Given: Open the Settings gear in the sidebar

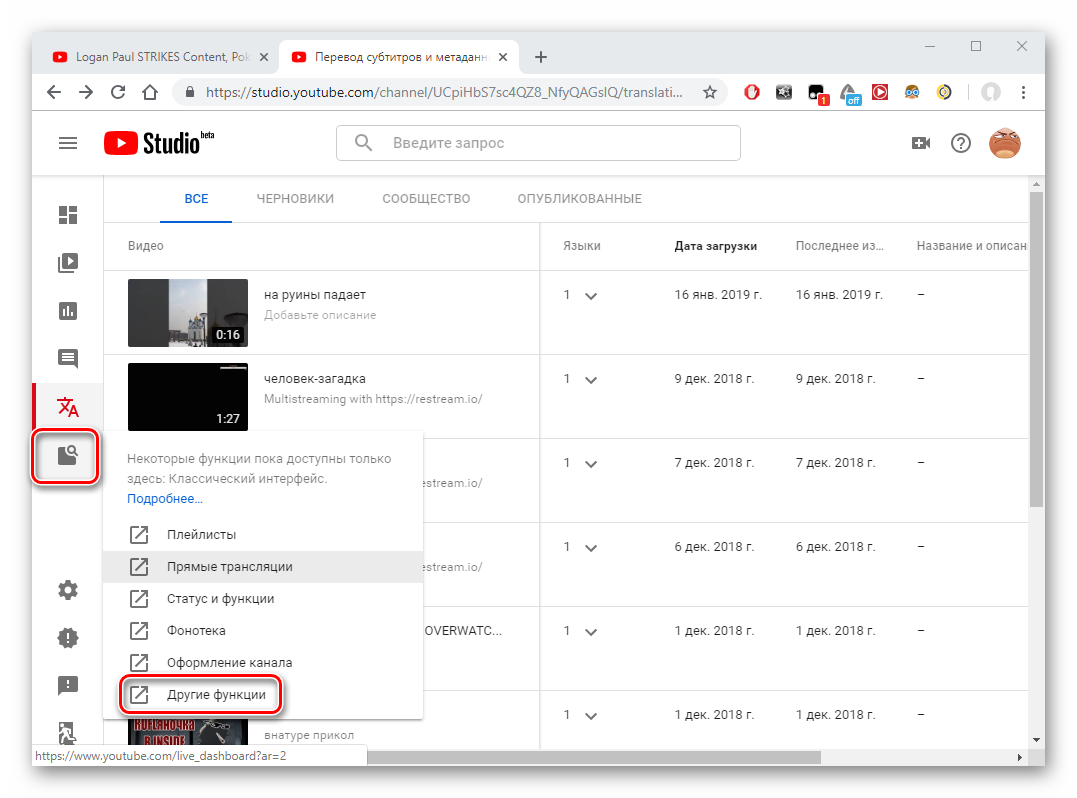Looking at the screenshot, I should (67, 590).
